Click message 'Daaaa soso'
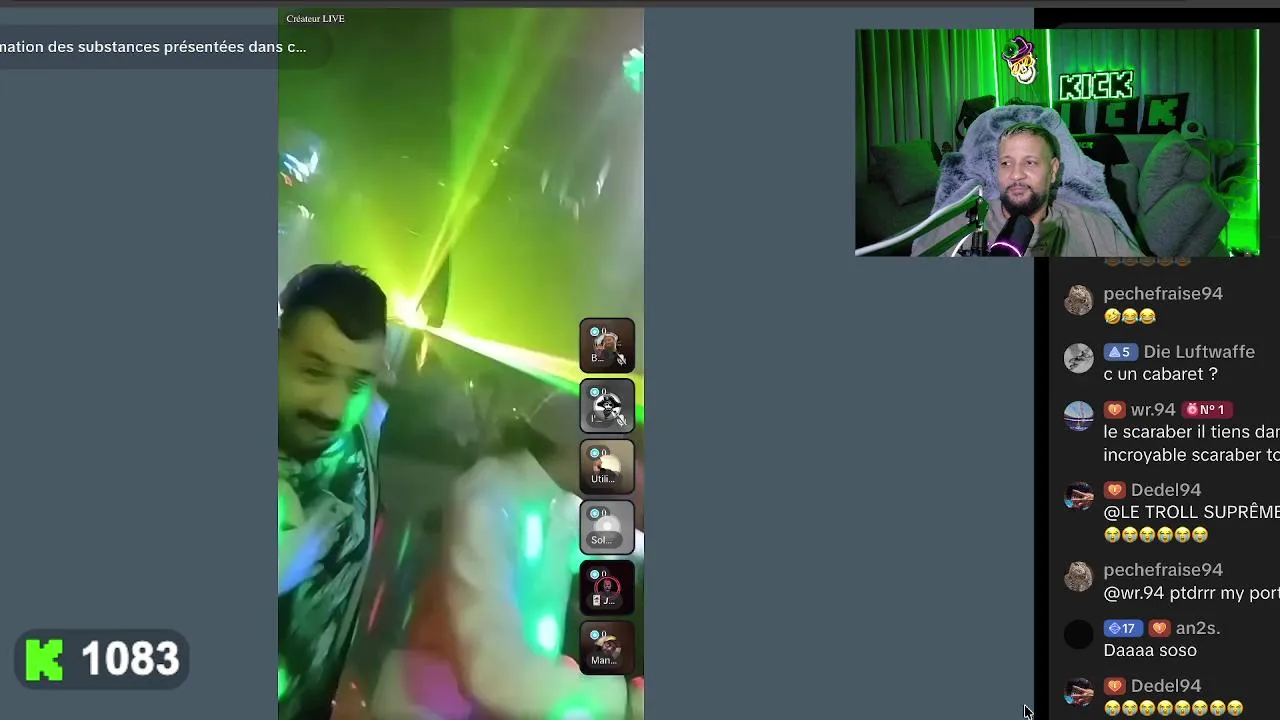The width and height of the screenshot is (1280, 720). [1150, 650]
